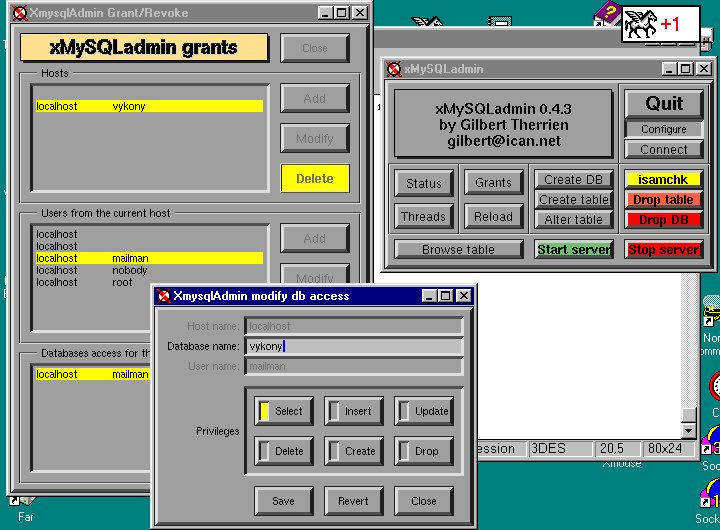Click the Revert button
Viewport: 720px width, 530px height.
click(x=354, y=501)
